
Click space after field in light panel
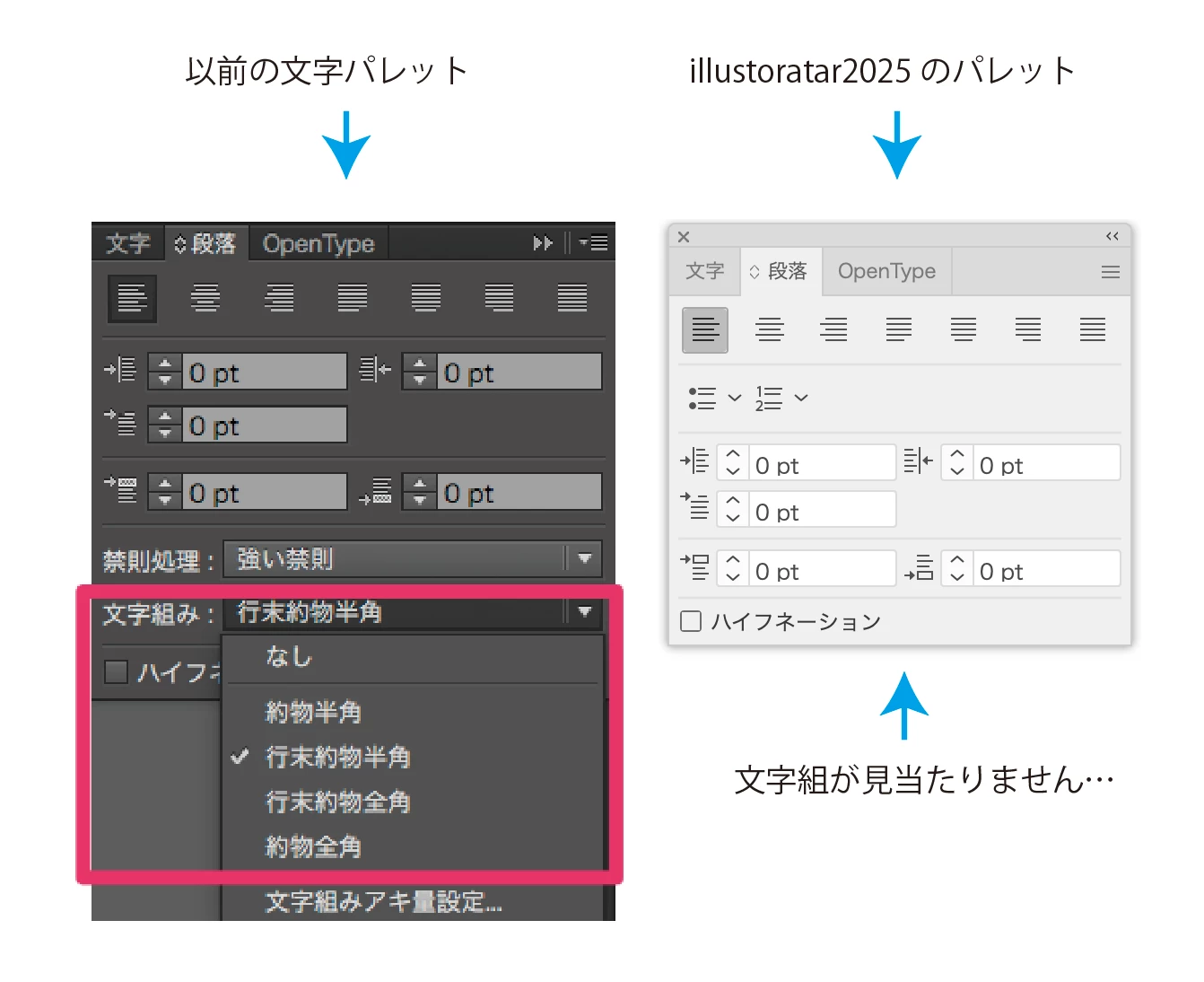[x=1046, y=569]
